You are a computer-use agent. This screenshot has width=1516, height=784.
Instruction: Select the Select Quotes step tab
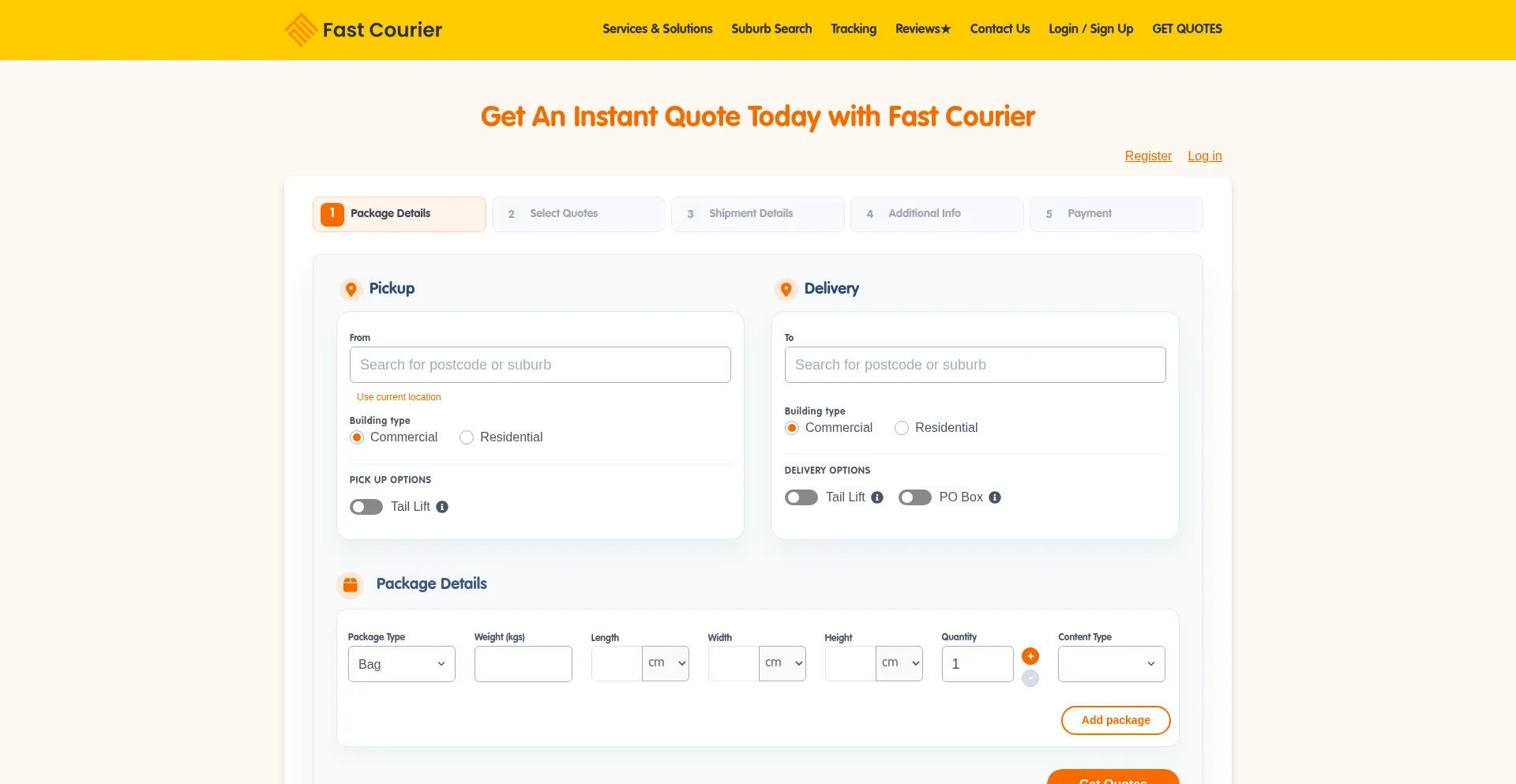tap(579, 214)
